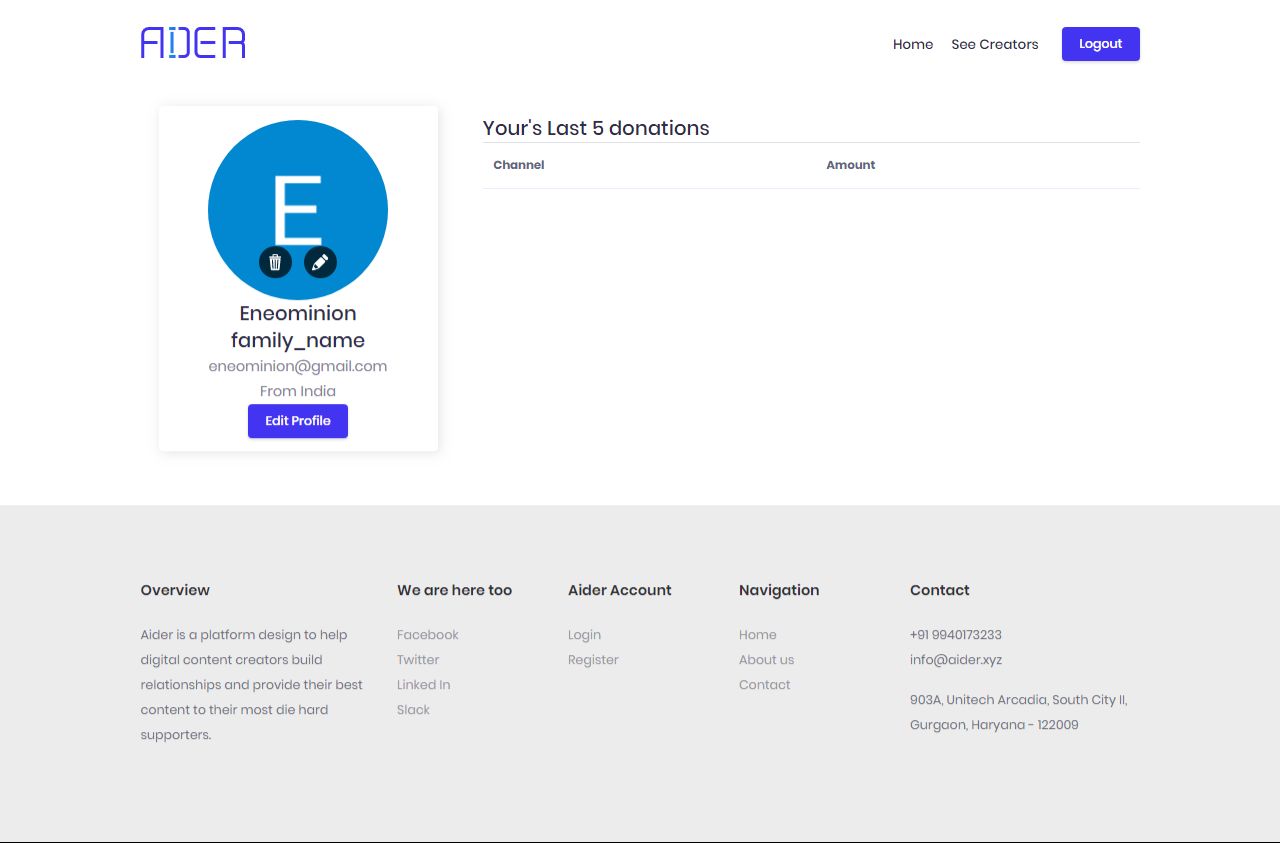Click the Login link in footer
The height and width of the screenshot is (843, 1280).
585,635
